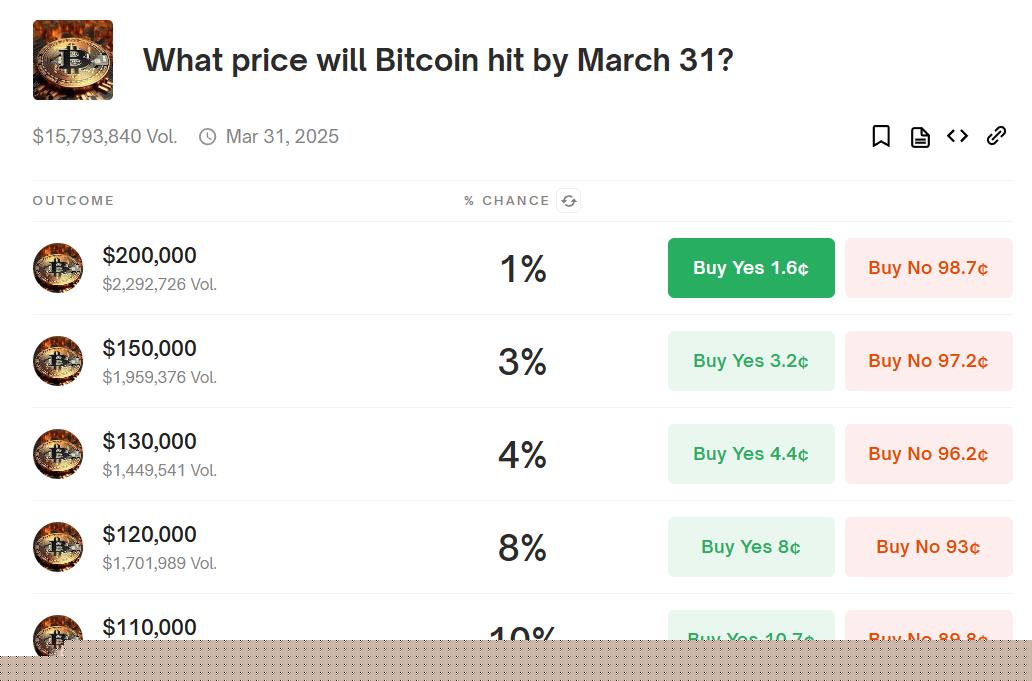Viewport: 1032px width, 681px height.
Task: Click the $120,000 outcome coin icon
Action: point(58,547)
